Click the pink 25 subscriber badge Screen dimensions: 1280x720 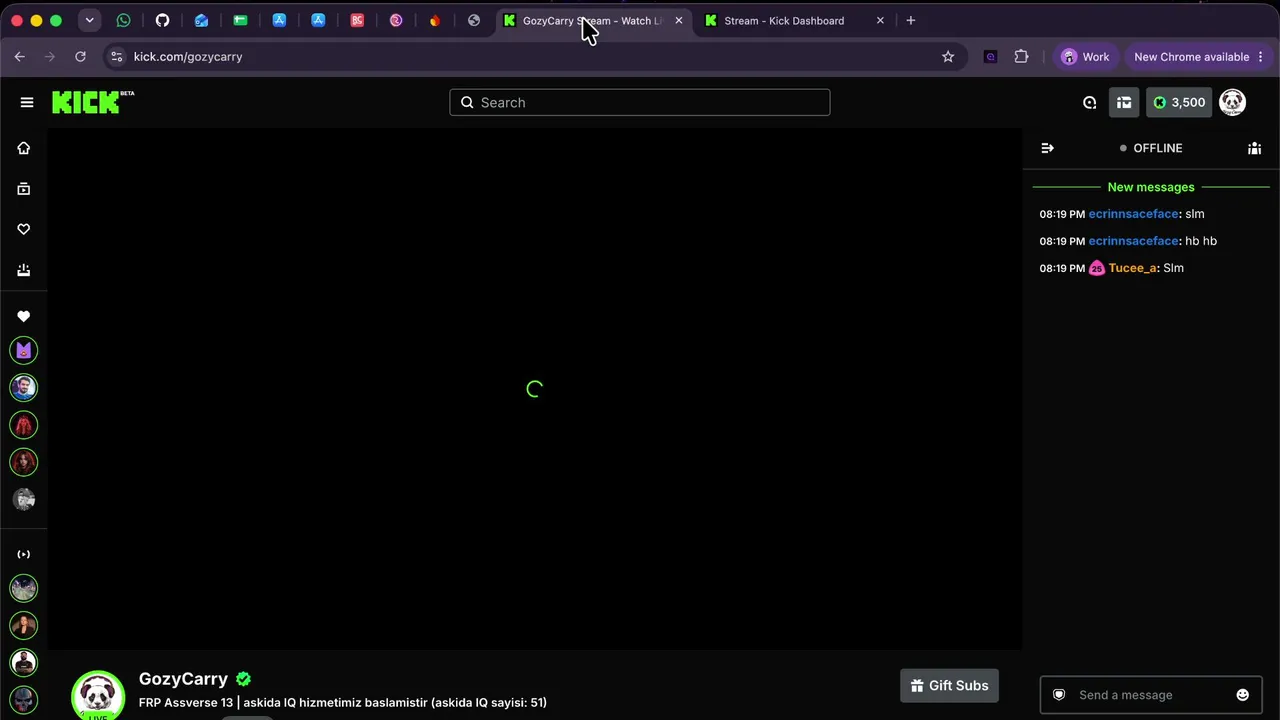point(1096,268)
